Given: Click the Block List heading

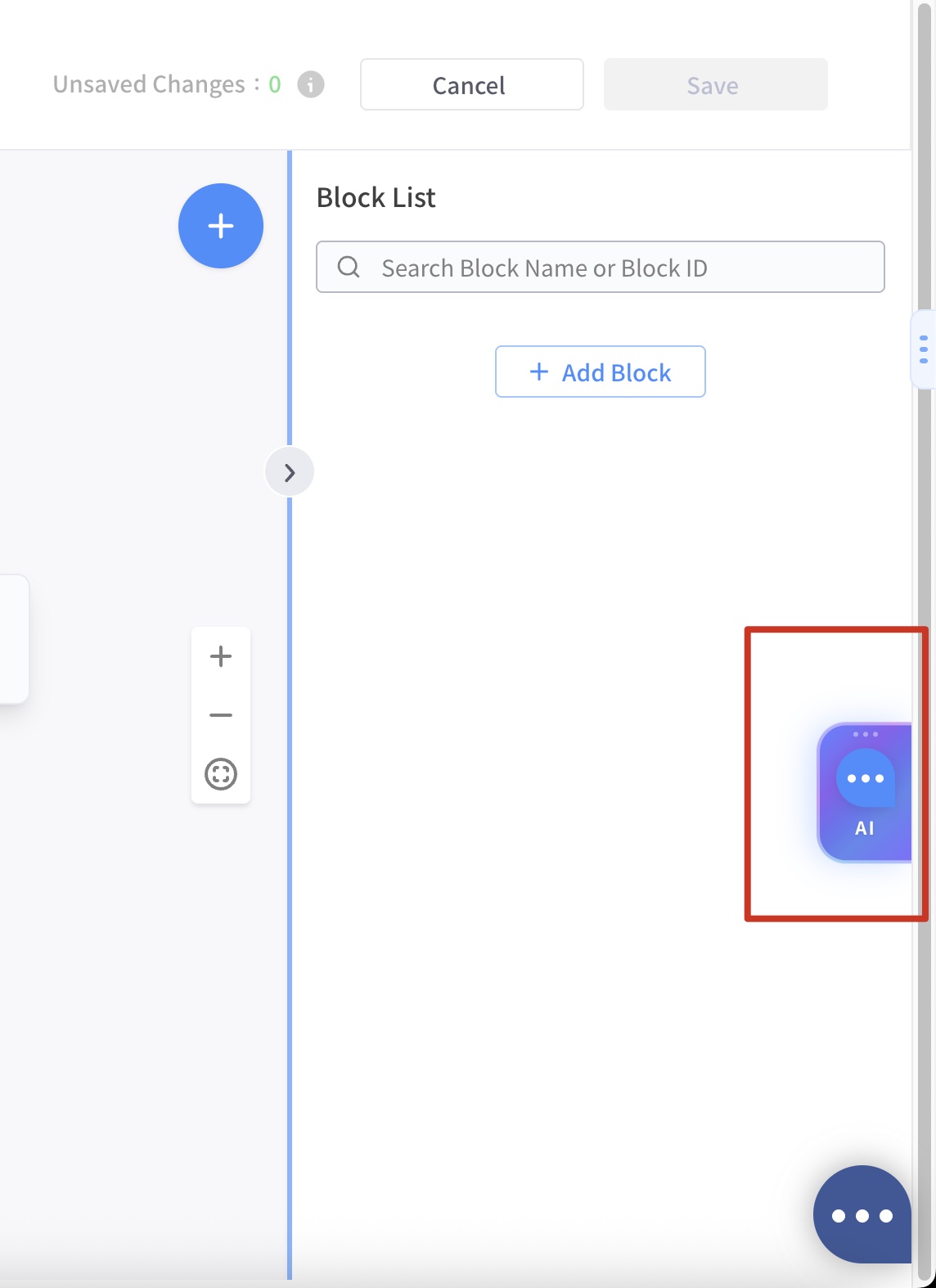Looking at the screenshot, I should (x=376, y=197).
